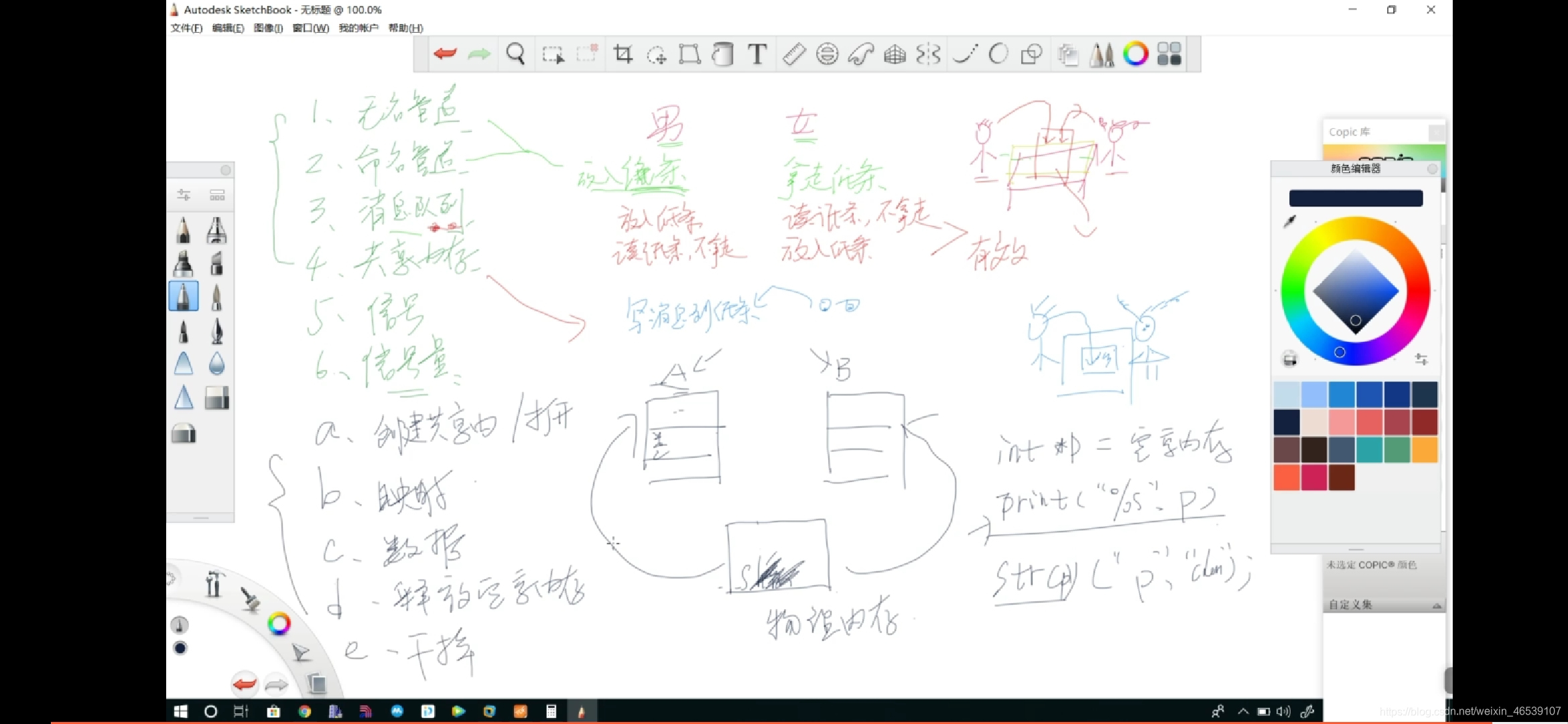Choose the rectangular Selection tool
The width and height of the screenshot is (1568, 724).
click(553, 54)
